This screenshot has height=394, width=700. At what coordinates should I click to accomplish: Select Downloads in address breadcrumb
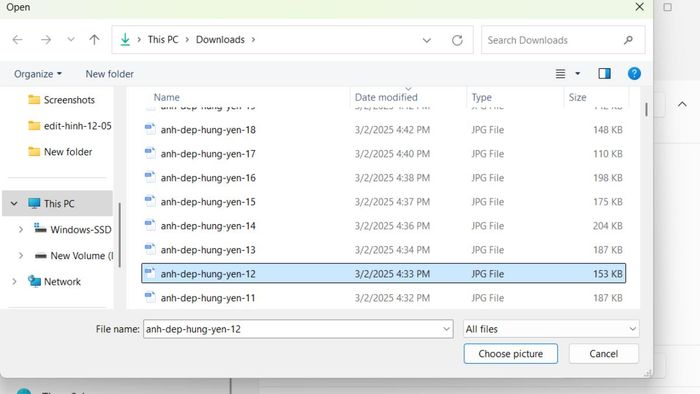tap(220, 40)
